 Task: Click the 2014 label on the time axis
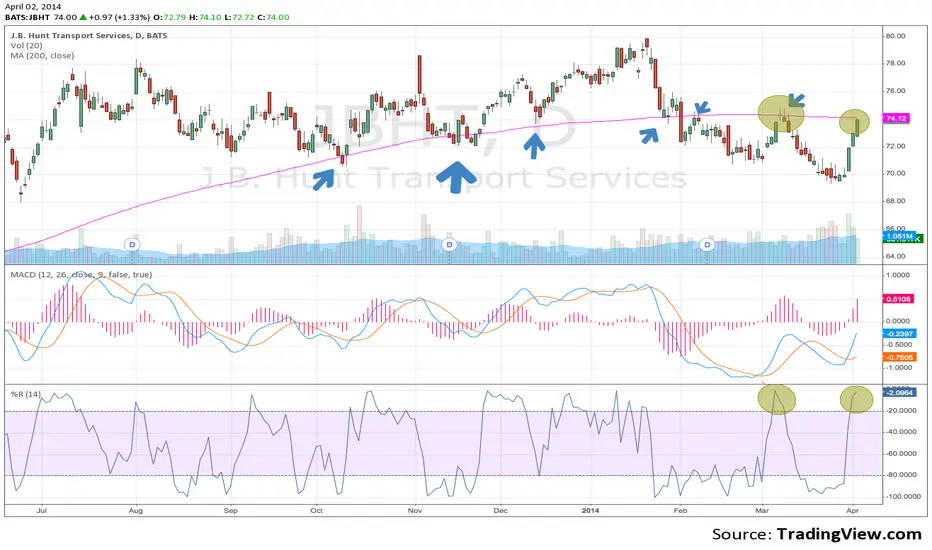tap(591, 510)
